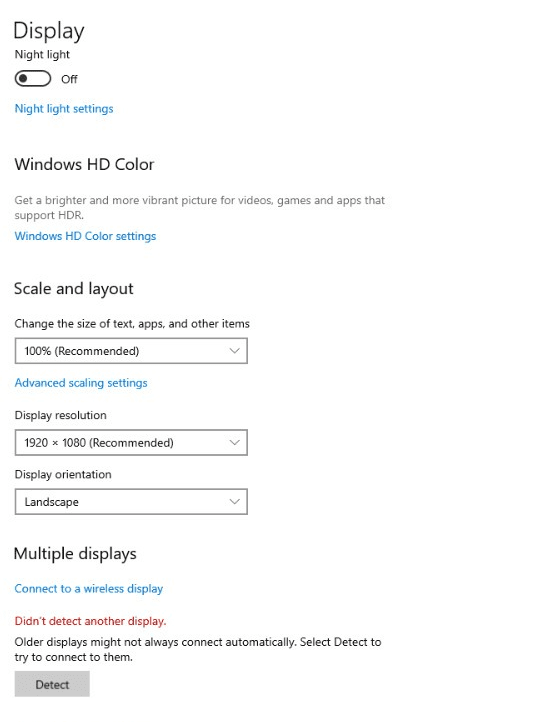560x722 pixels.
Task: Click the Scale and layout section heading
Action: coord(74,289)
